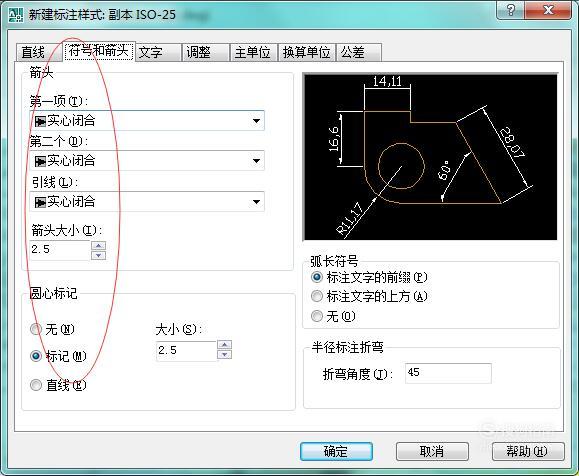The width and height of the screenshot is (579, 476).
Task: Open the 第一项 arrowhead dropdown
Action: point(147,120)
